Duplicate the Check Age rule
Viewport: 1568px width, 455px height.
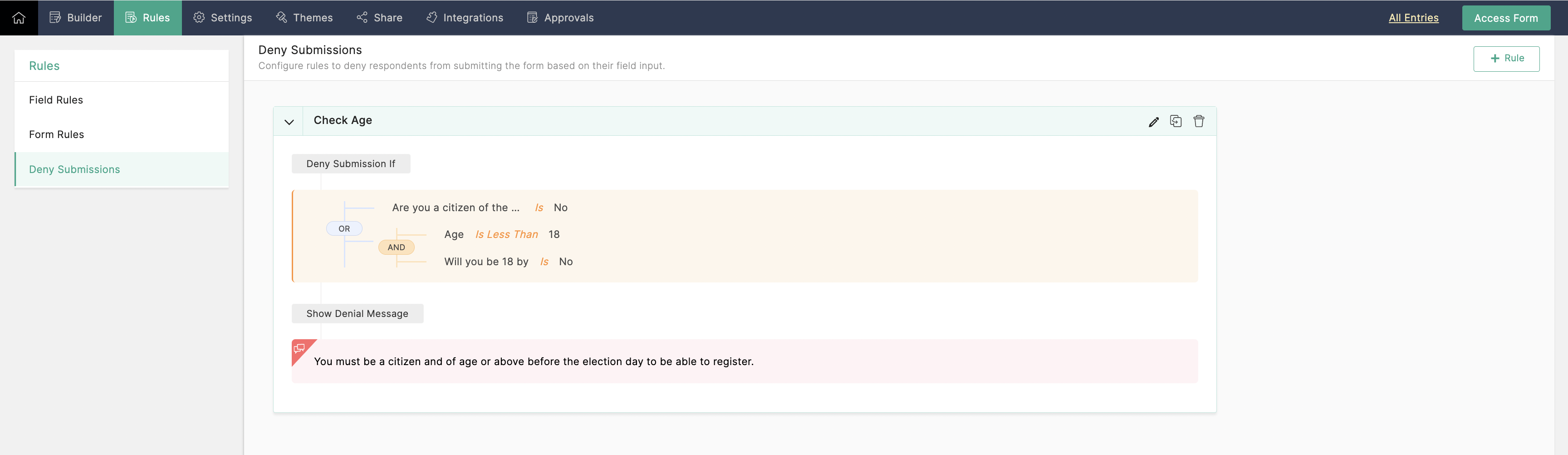[x=1176, y=121]
